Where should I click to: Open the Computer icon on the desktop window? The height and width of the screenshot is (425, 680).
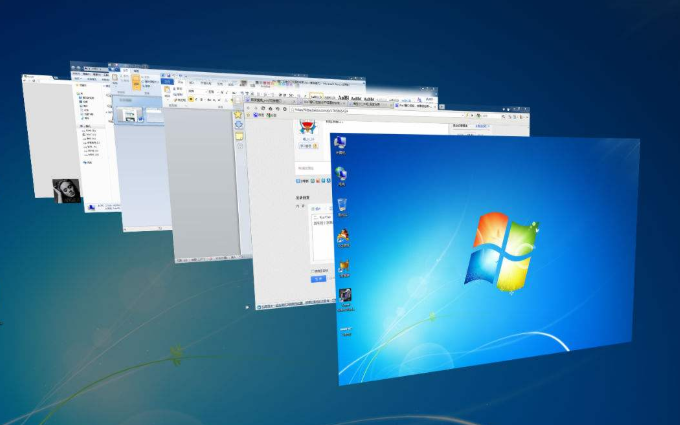click(x=340, y=142)
